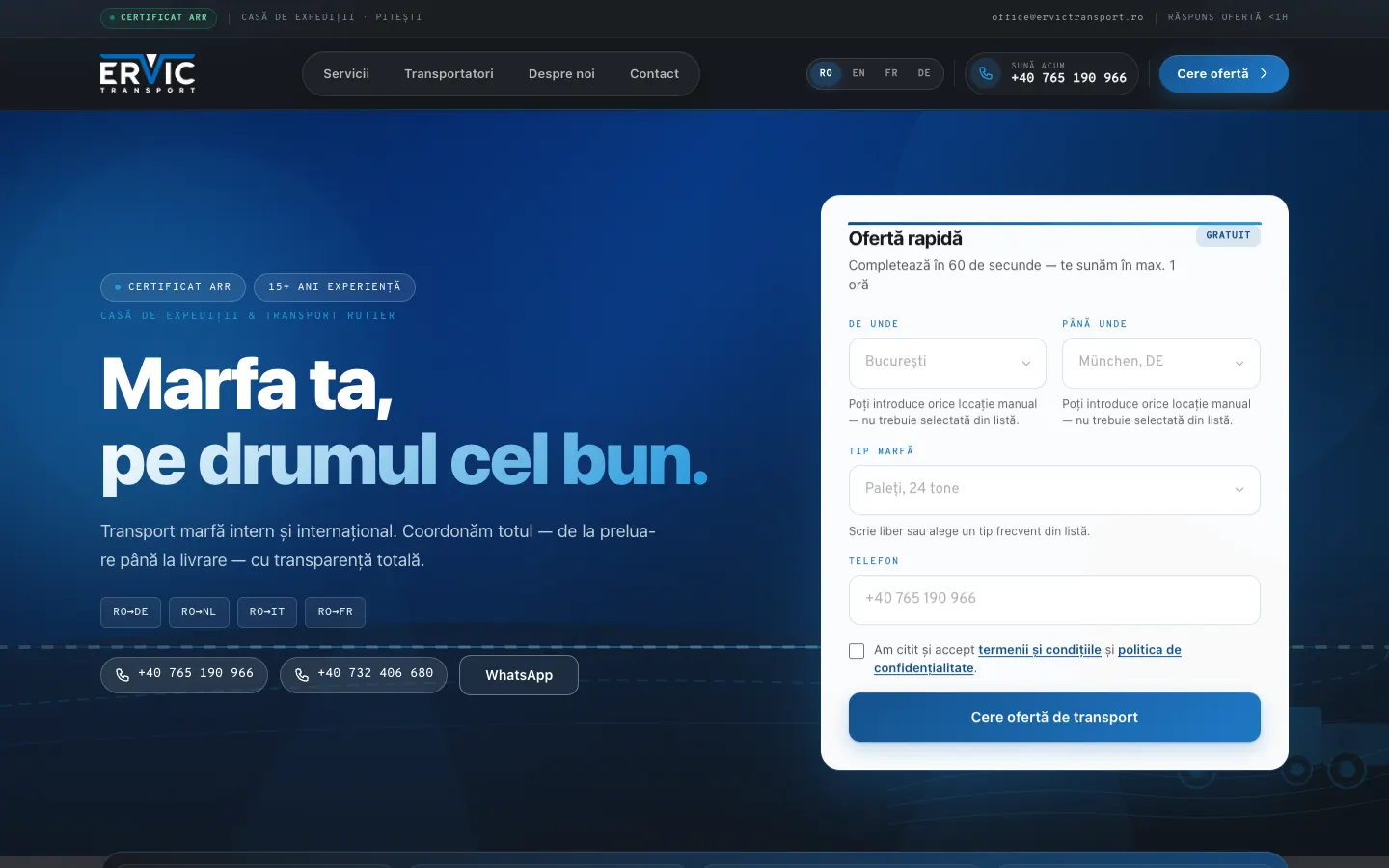Click the arrow icon in Cere ofertă button
The image size is (1389, 868).
point(1264,73)
